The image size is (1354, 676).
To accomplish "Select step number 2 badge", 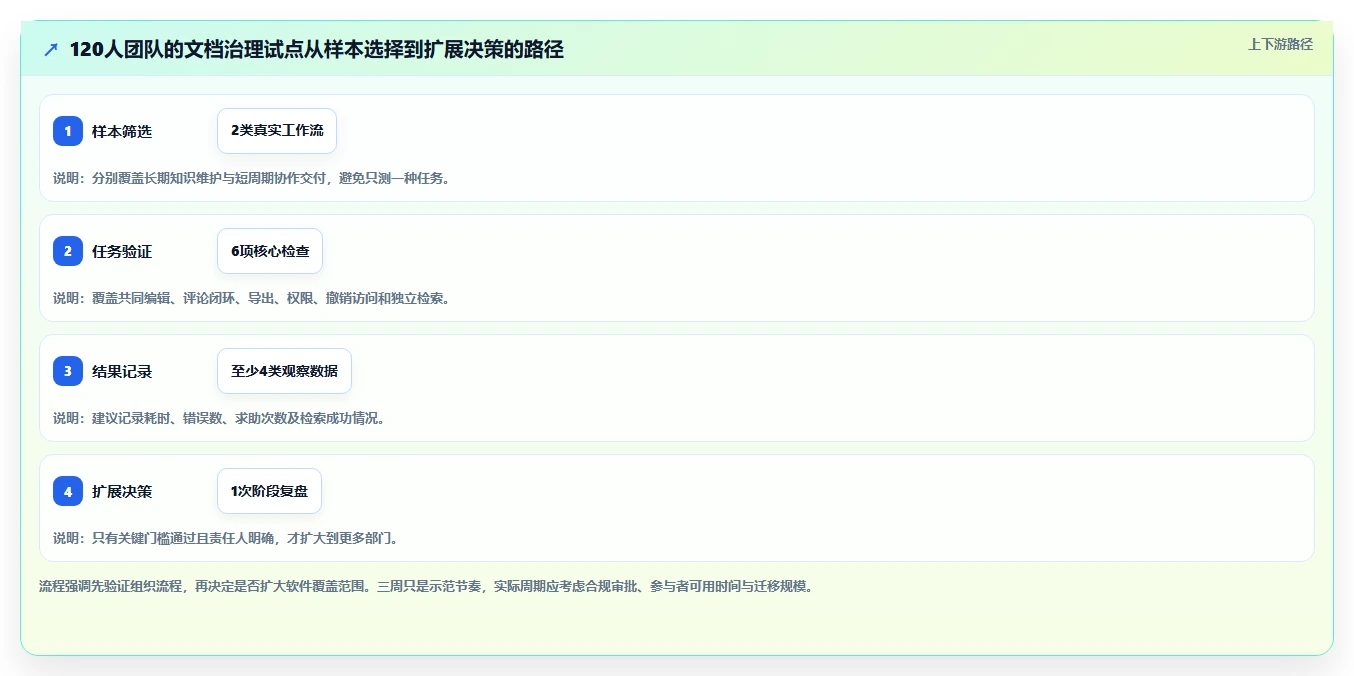I will (68, 251).
